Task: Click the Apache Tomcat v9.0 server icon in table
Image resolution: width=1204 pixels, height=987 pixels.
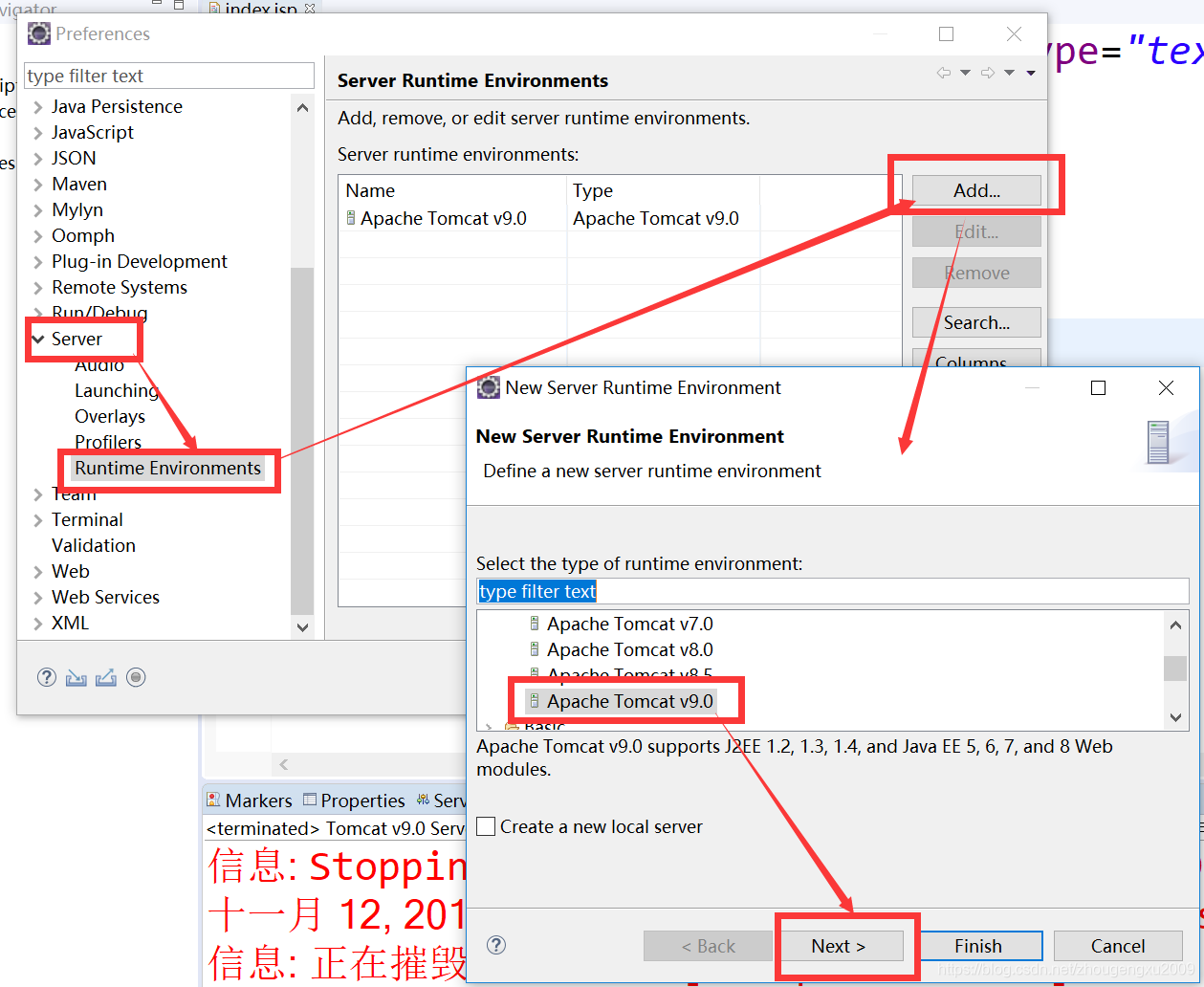Action: click(x=351, y=218)
